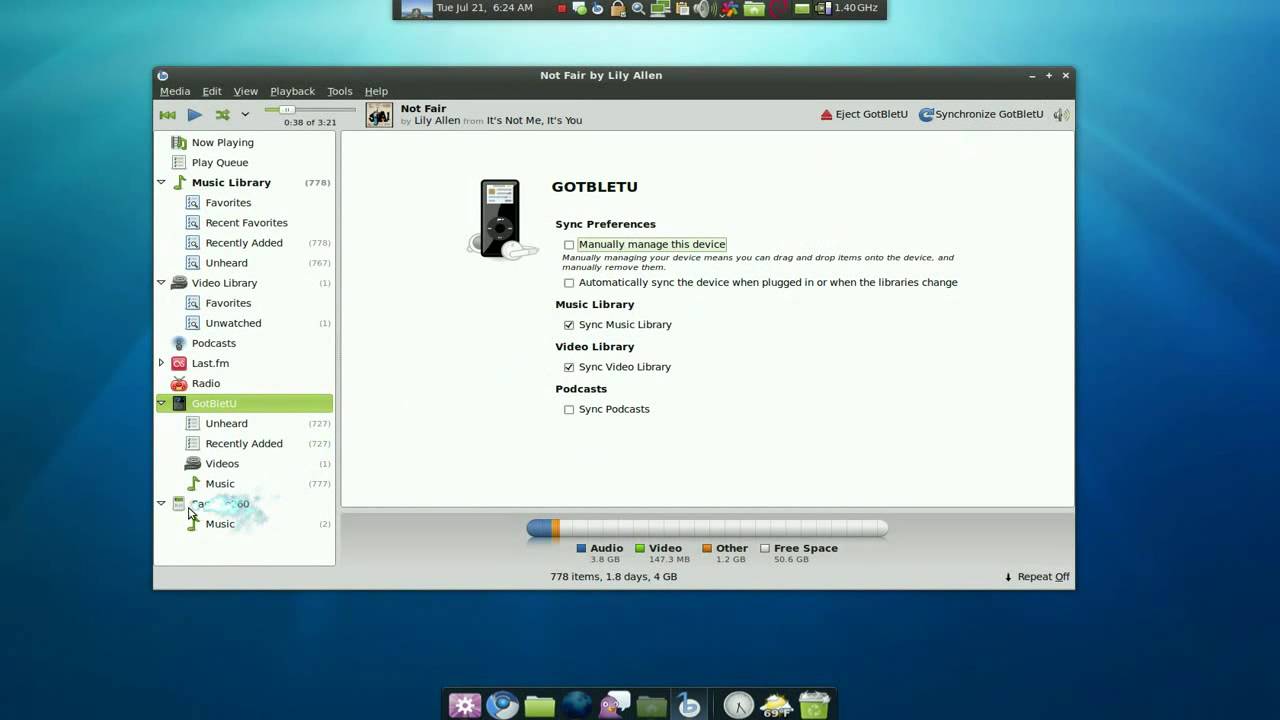Collapse the Music Library tree
The height and width of the screenshot is (720, 1280).
coord(161,183)
